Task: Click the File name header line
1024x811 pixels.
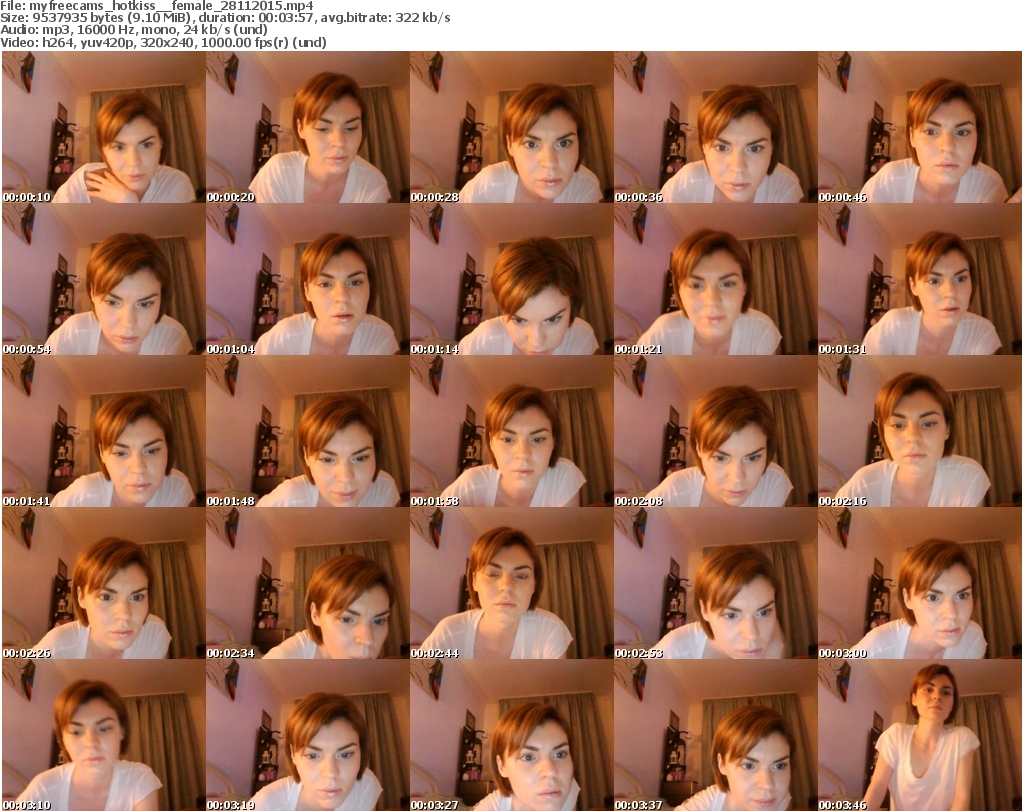Action: click(x=157, y=6)
